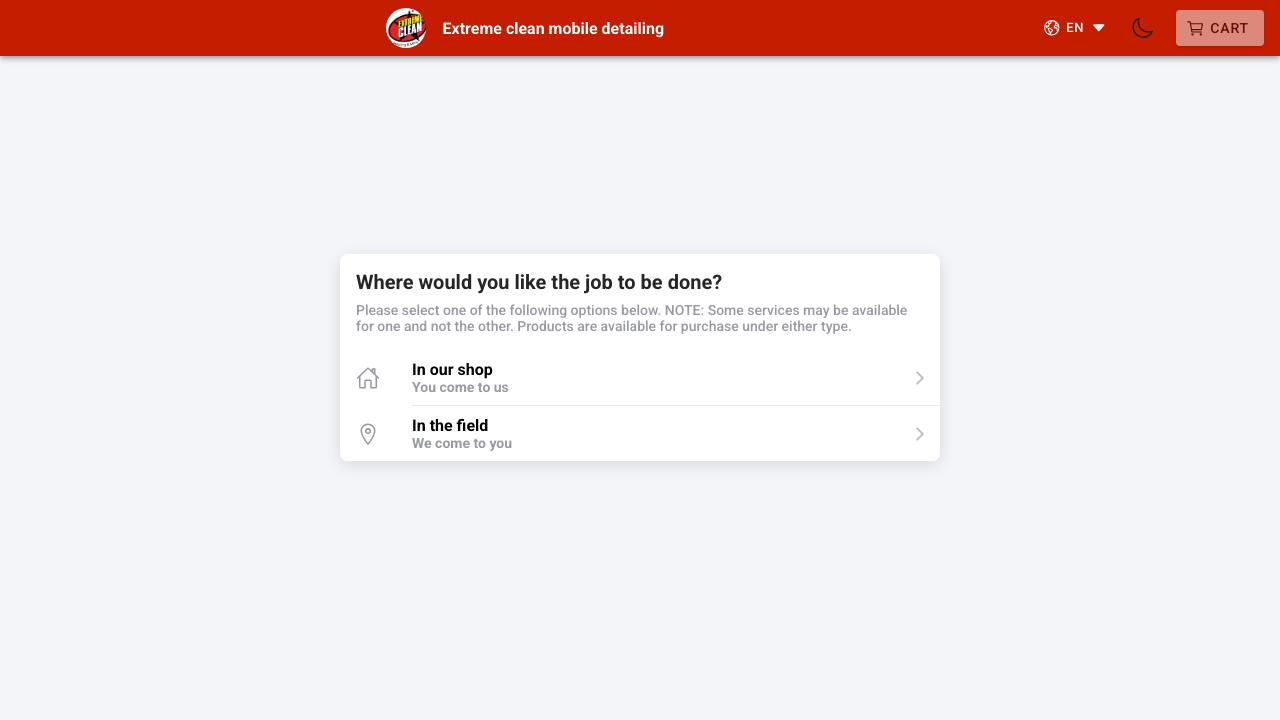The height and width of the screenshot is (720, 1280).
Task: Expand the In our shop chevron
Action: [x=920, y=378]
